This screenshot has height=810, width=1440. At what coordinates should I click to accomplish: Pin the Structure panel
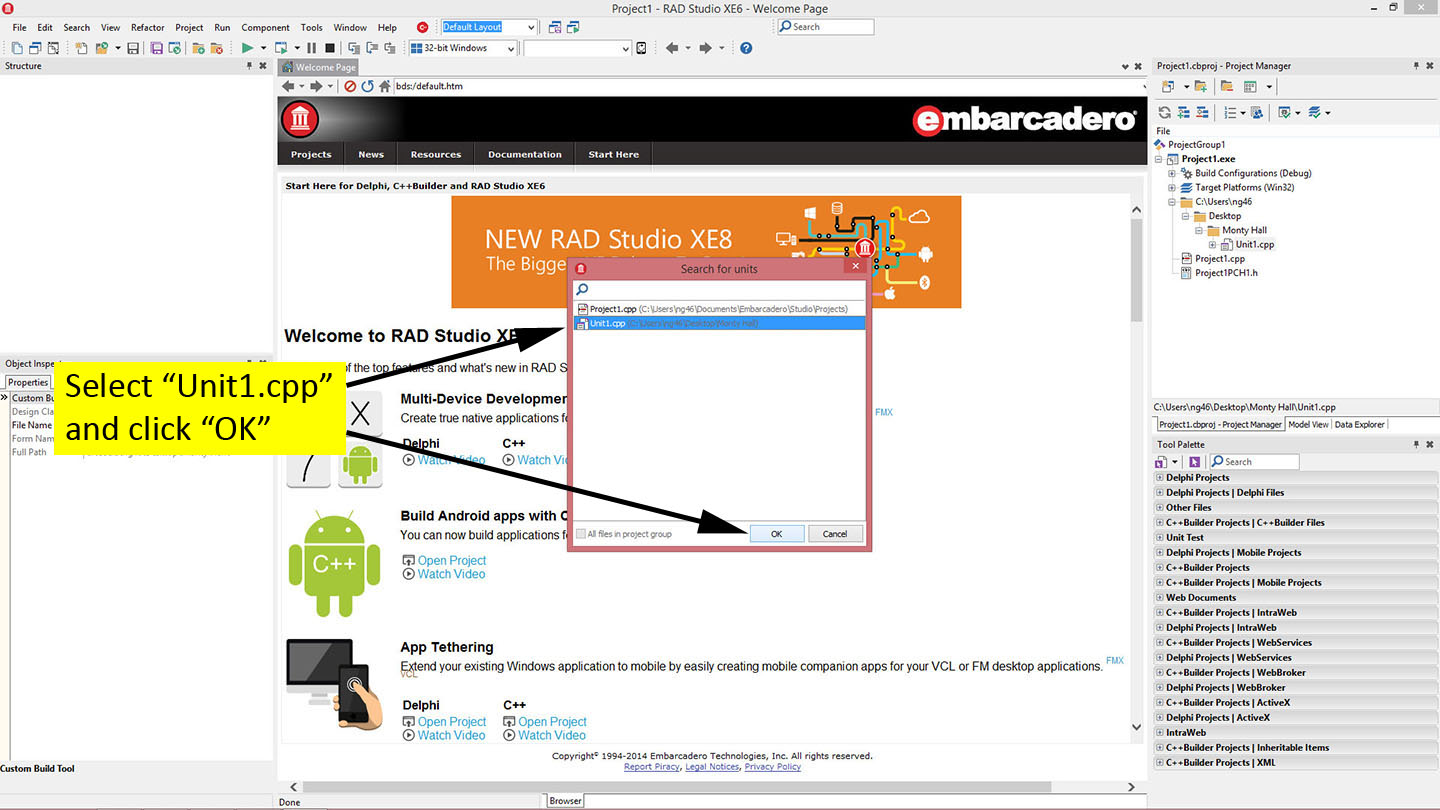click(x=250, y=66)
